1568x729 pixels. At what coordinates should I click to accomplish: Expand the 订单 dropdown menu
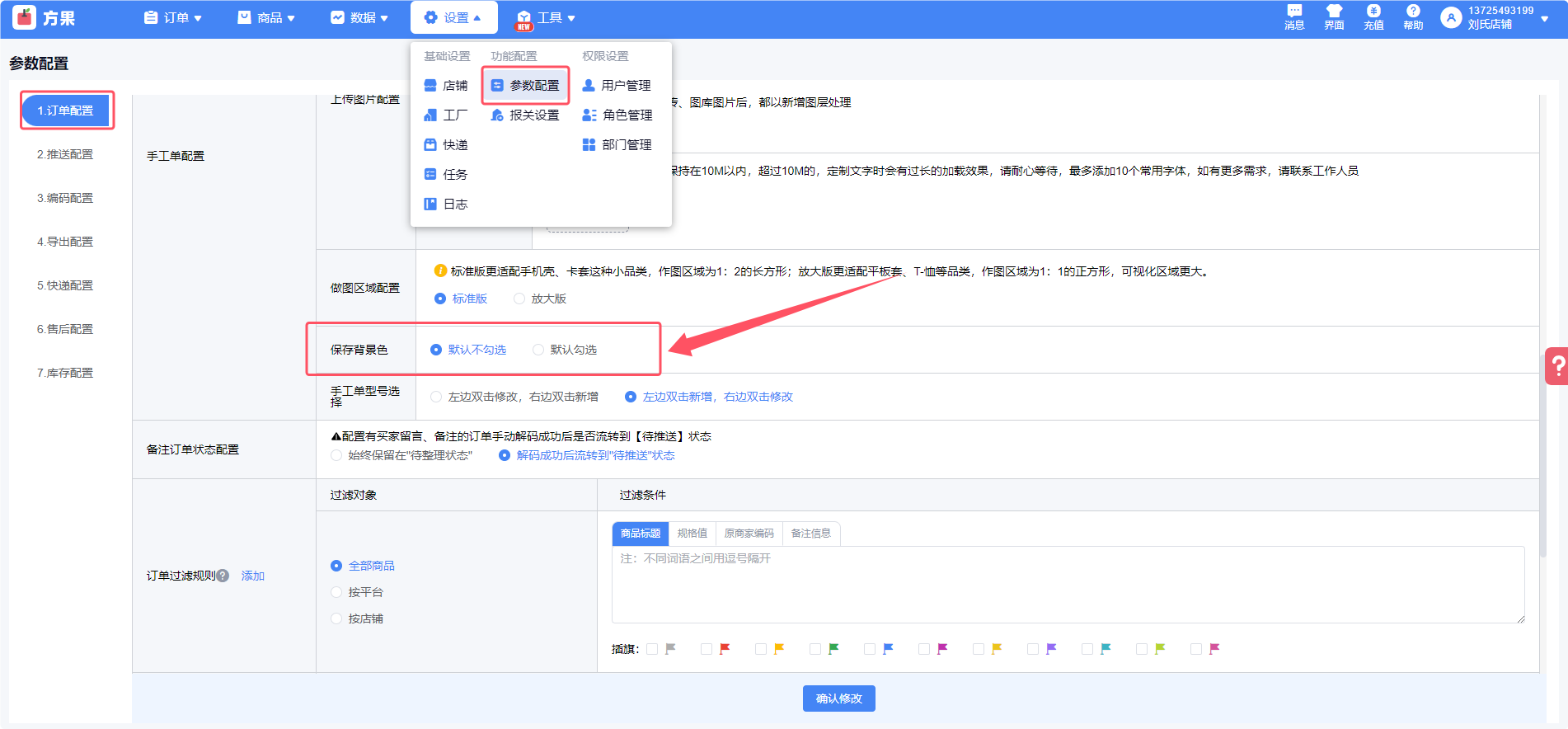(x=173, y=17)
